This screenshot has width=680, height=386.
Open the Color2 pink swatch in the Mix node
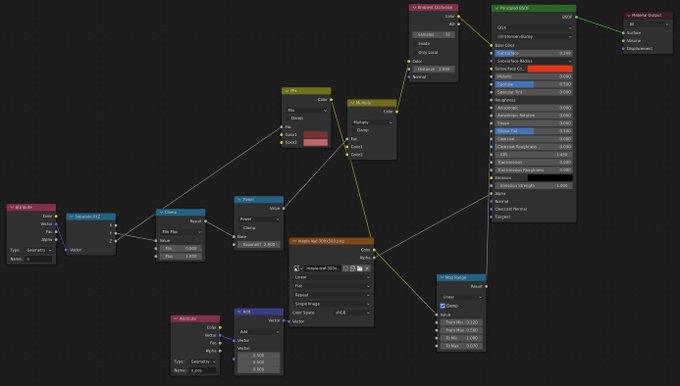point(316,142)
